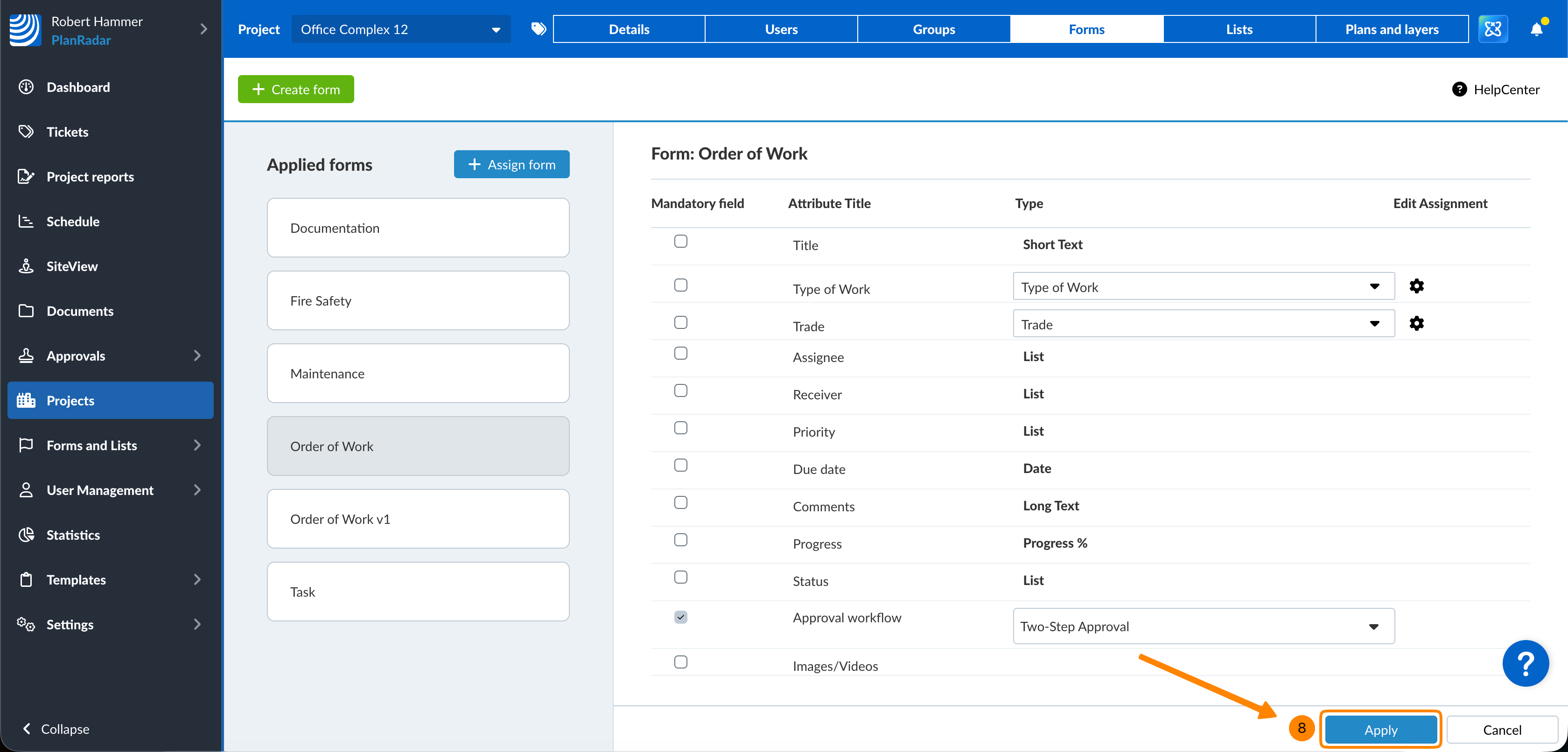The height and width of the screenshot is (752, 1568).
Task: Open the Dashboard from the sidebar
Action: 78,87
